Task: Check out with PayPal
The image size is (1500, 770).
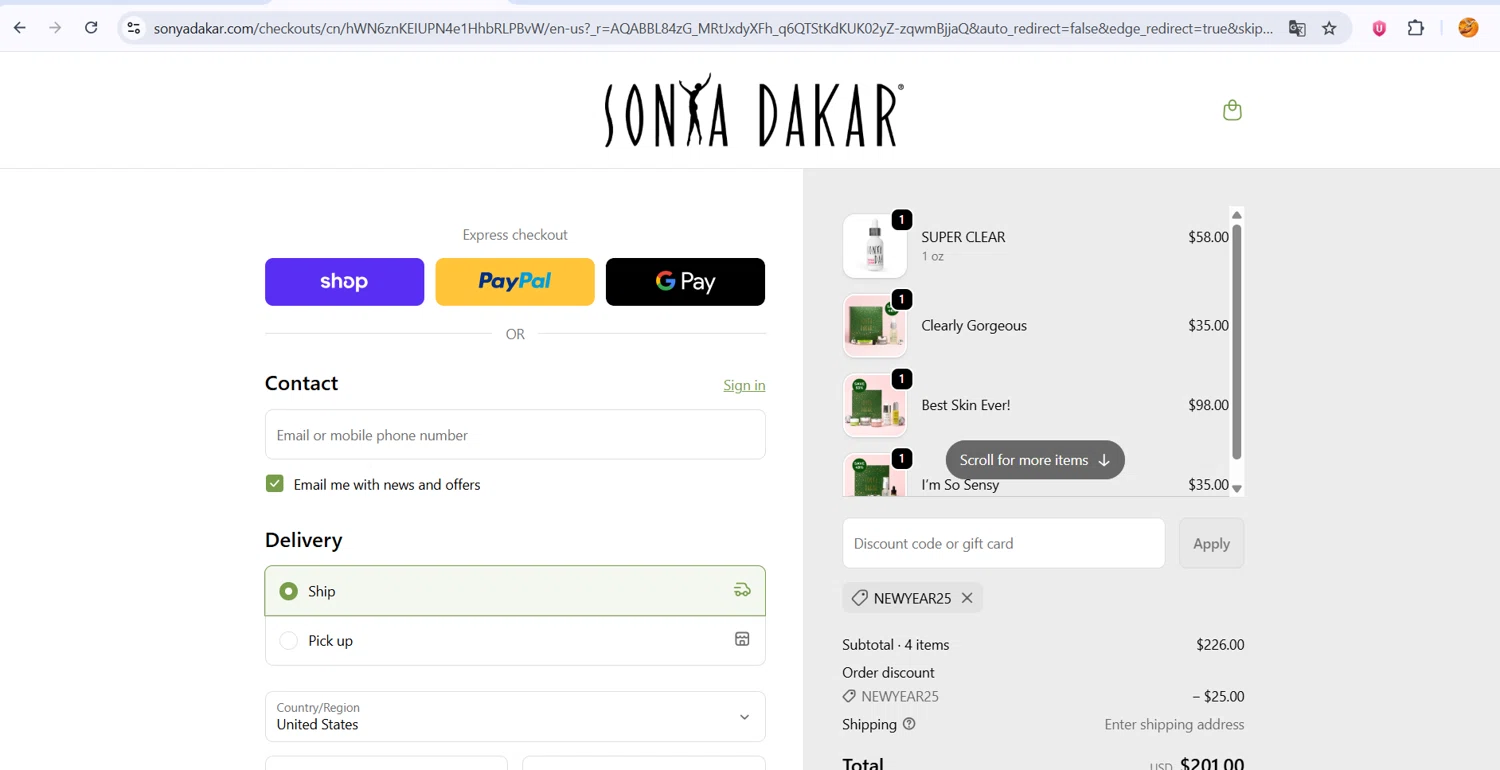Action: coord(515,282)
